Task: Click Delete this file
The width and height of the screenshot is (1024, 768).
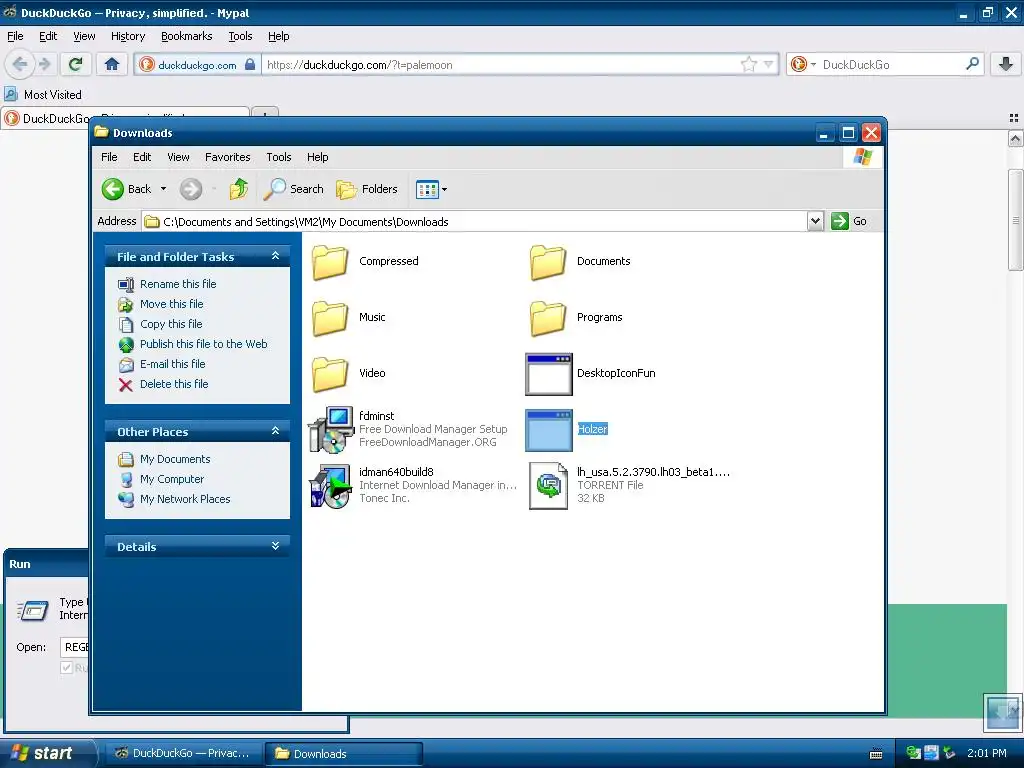Action: pos(174,384)
